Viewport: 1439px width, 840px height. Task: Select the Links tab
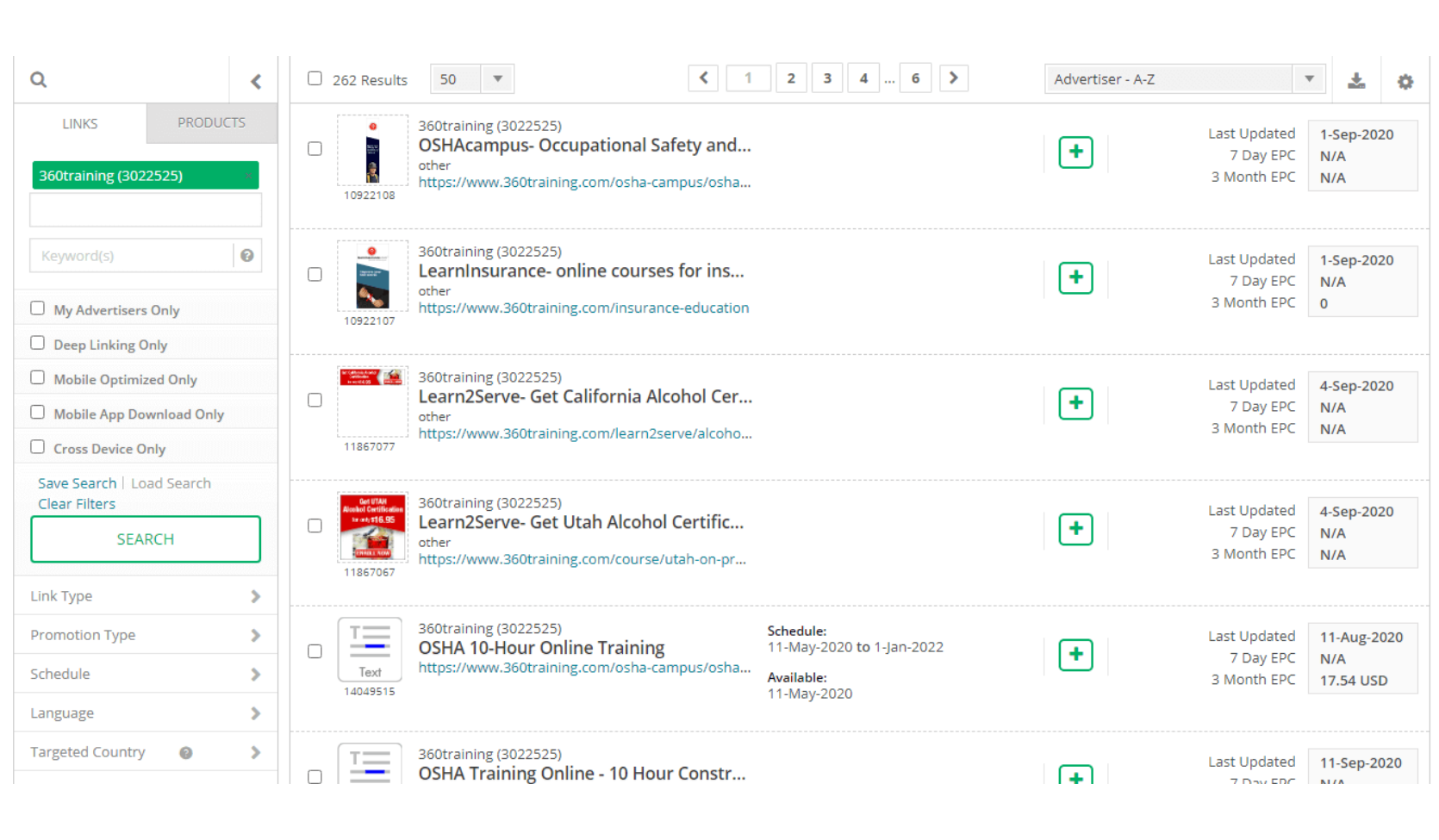pyautogui.click(x=80, y=124)
